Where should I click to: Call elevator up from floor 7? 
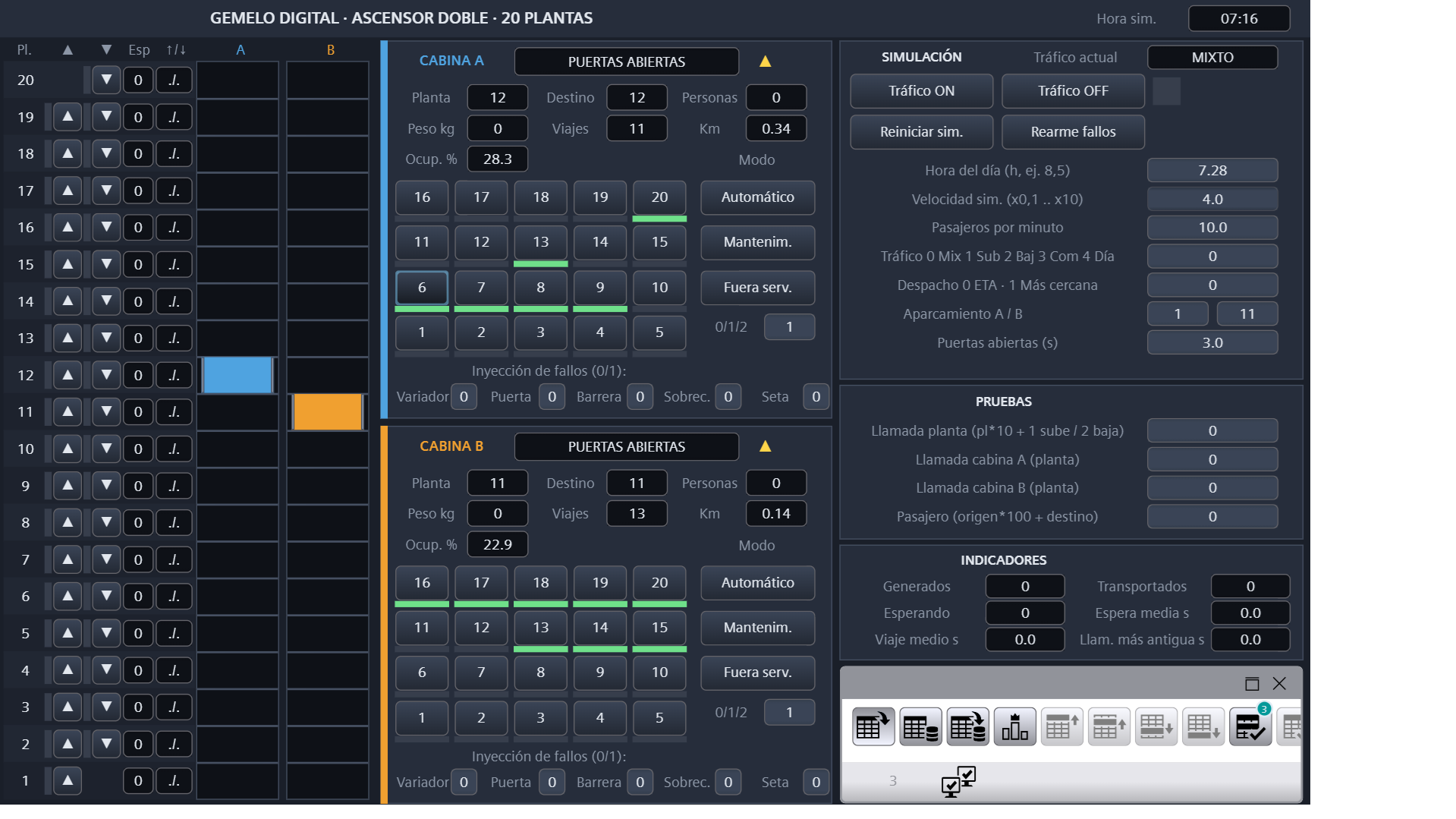coord(68,559)
